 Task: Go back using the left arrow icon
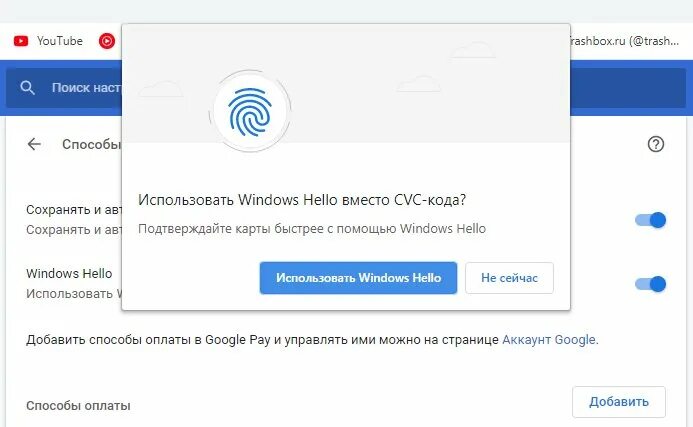(x=34, y=144)
